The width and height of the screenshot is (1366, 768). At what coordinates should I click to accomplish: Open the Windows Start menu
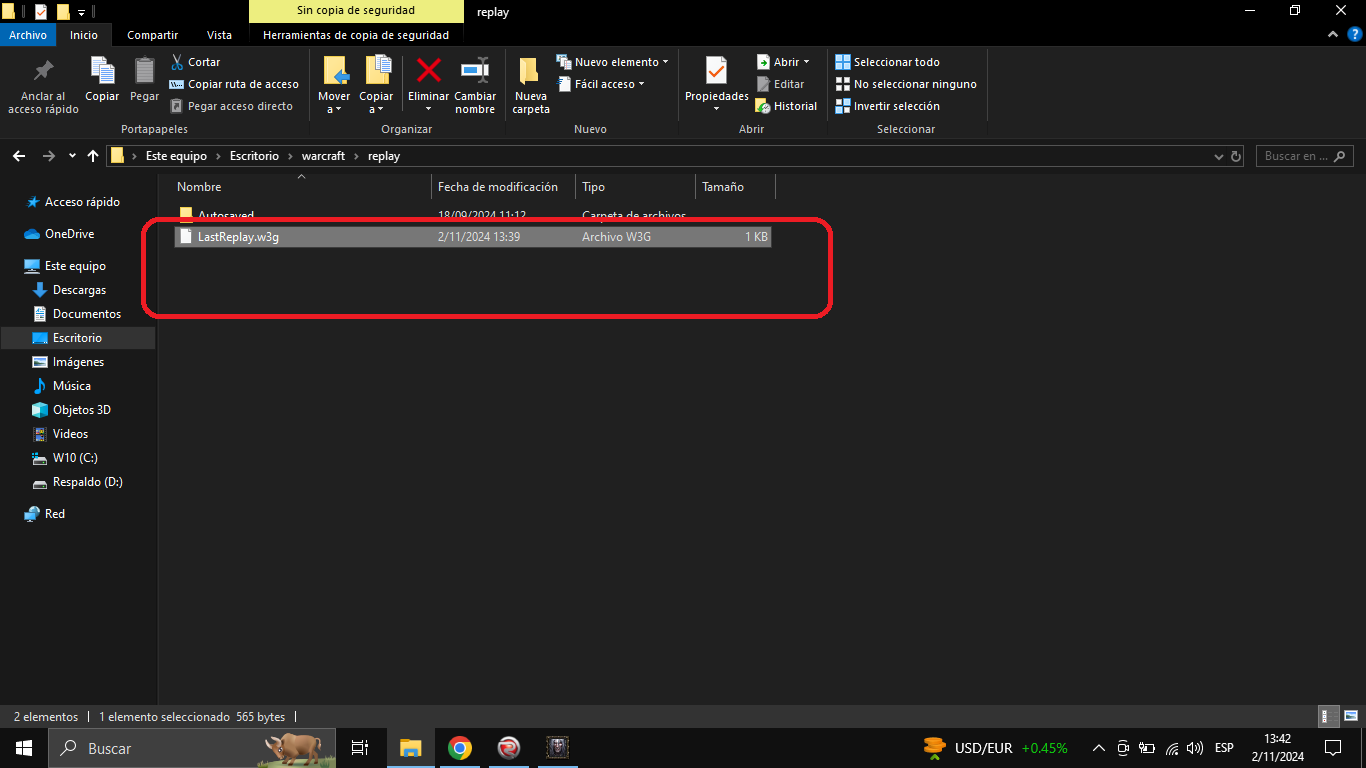click(24, 748)
